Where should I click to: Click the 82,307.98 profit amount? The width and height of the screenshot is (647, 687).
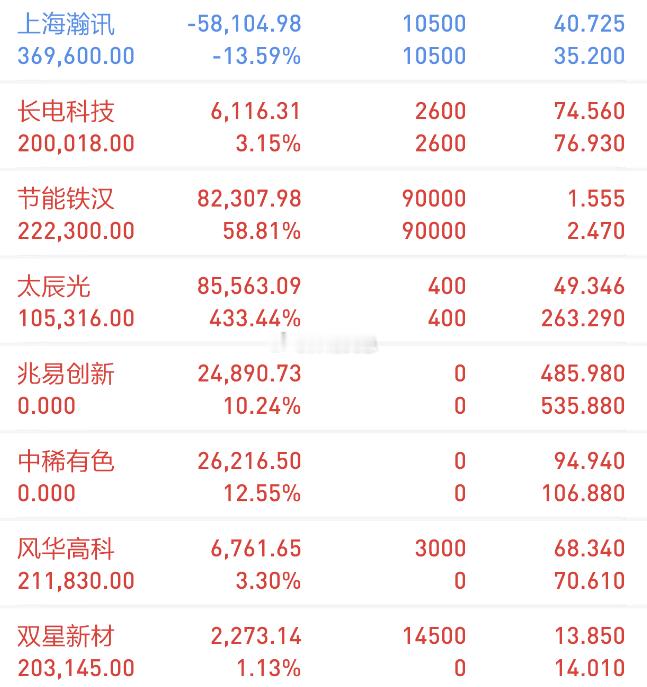coord(249,198)
